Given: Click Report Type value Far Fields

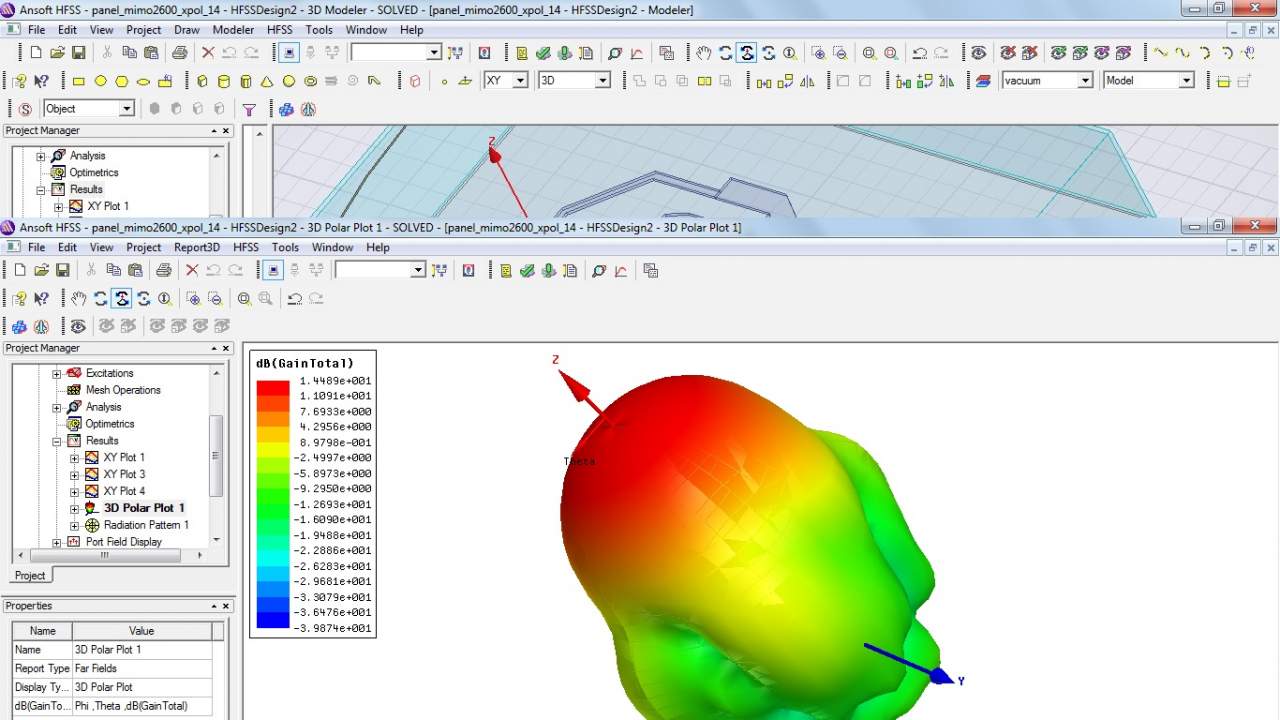Looking at the screenshot, I should (x=142, y=668).
